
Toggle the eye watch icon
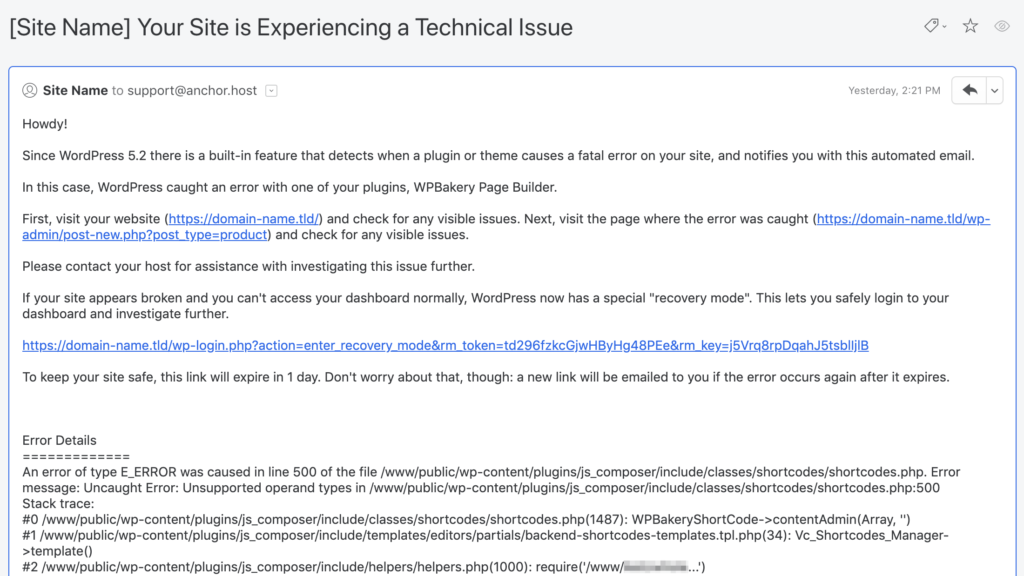point(1002,27)
